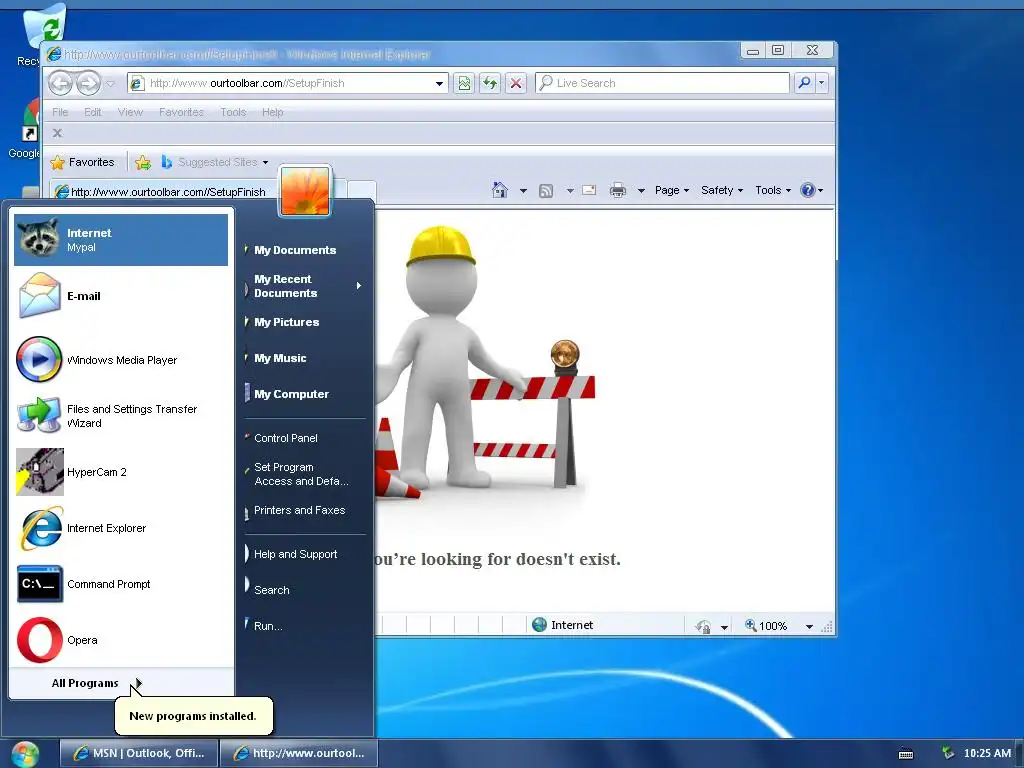Click the Live Search box
The width and height of the screenshot is (1024, 768).
tap(662, 83)
